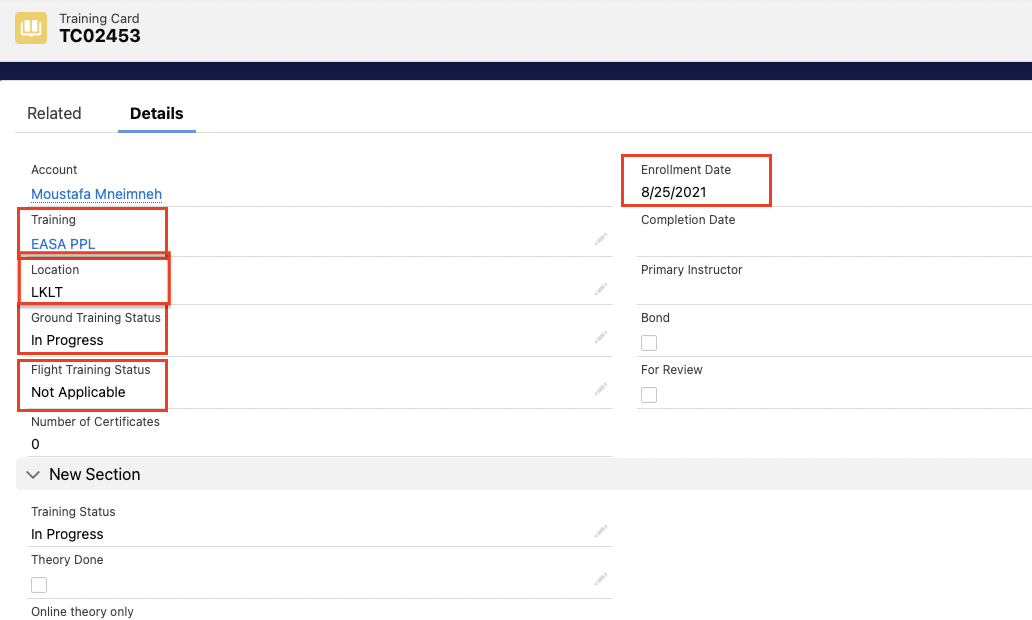Screen dimensions: 1032x620
Task: Click Flight Training Status value Not Applicable
Action: (78, 392)
